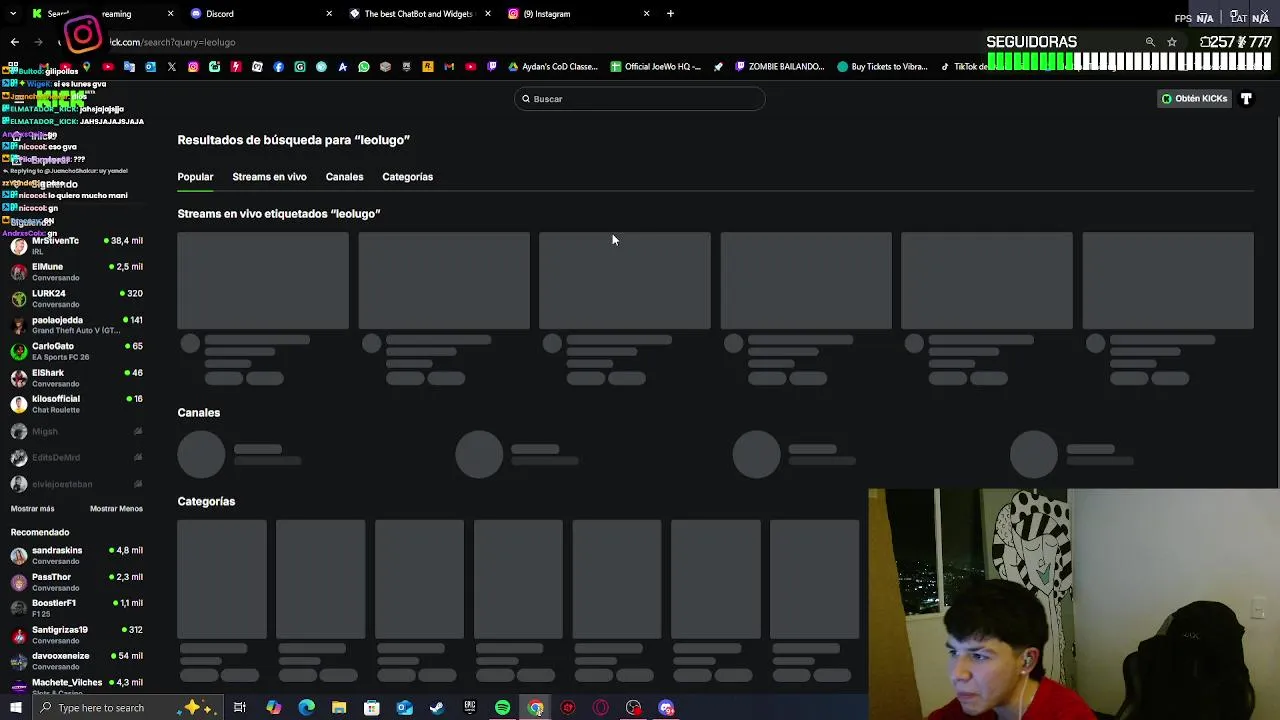Image resolution: width=1280 pixels, height=720 pixels.
Task: Open ElMune's channel in the sidebar
Action: [x=76, y=272]
